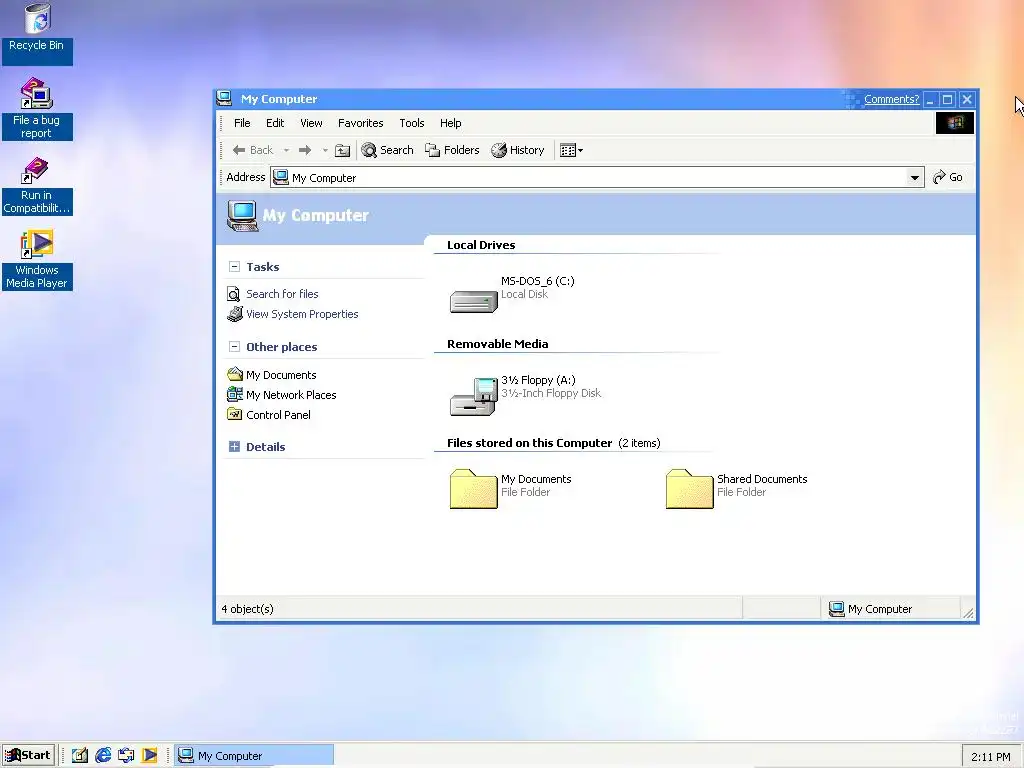Launch Internet Explorer from quick launch
This screenshot has height=768, width=1024.
pos(103,756)
